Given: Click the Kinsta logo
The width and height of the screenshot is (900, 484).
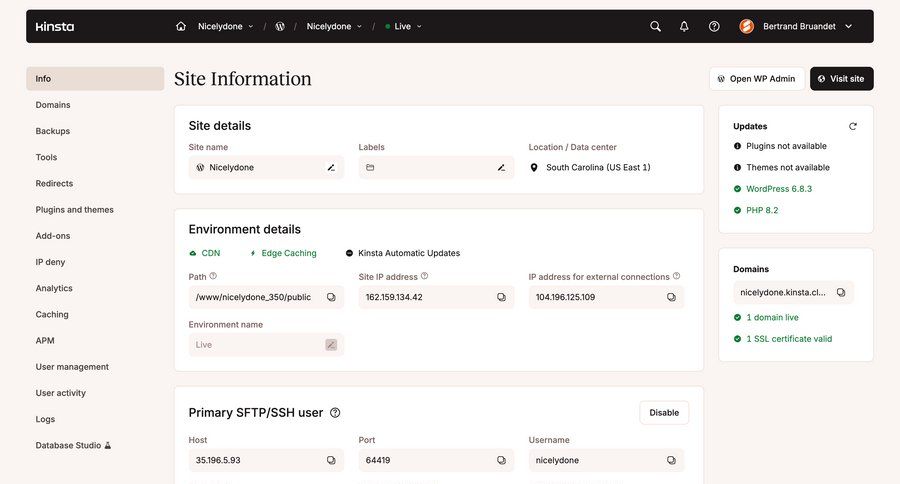Looking at the screenshot, I should tap(55, 26).
